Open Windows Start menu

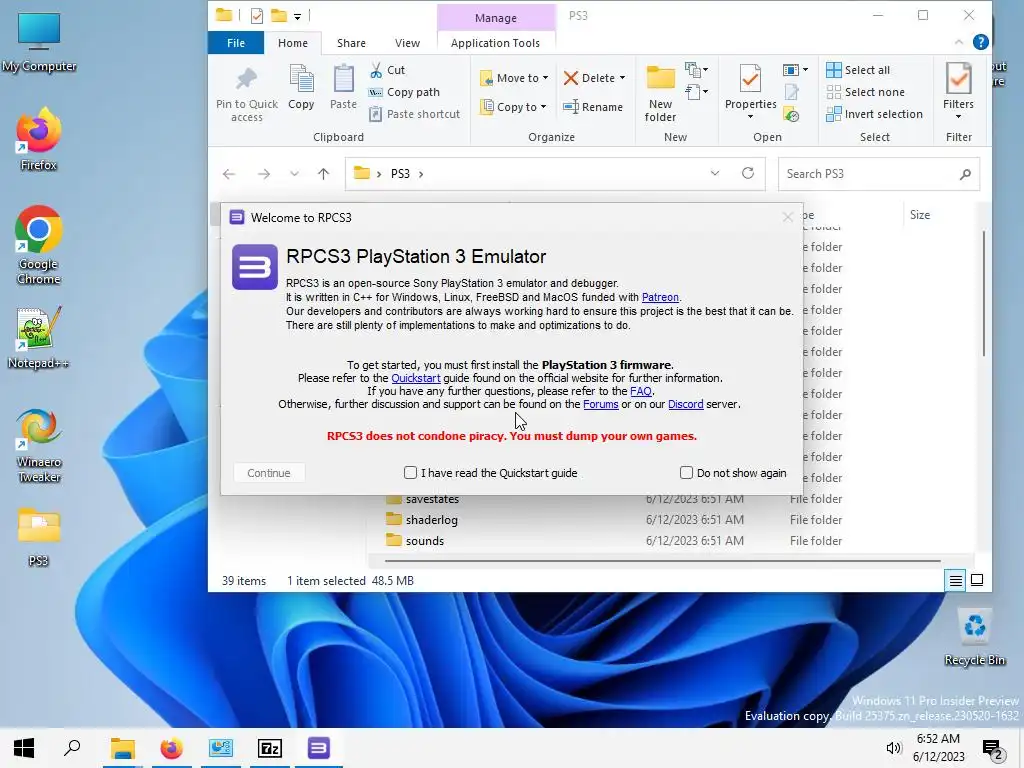point(24,748)
